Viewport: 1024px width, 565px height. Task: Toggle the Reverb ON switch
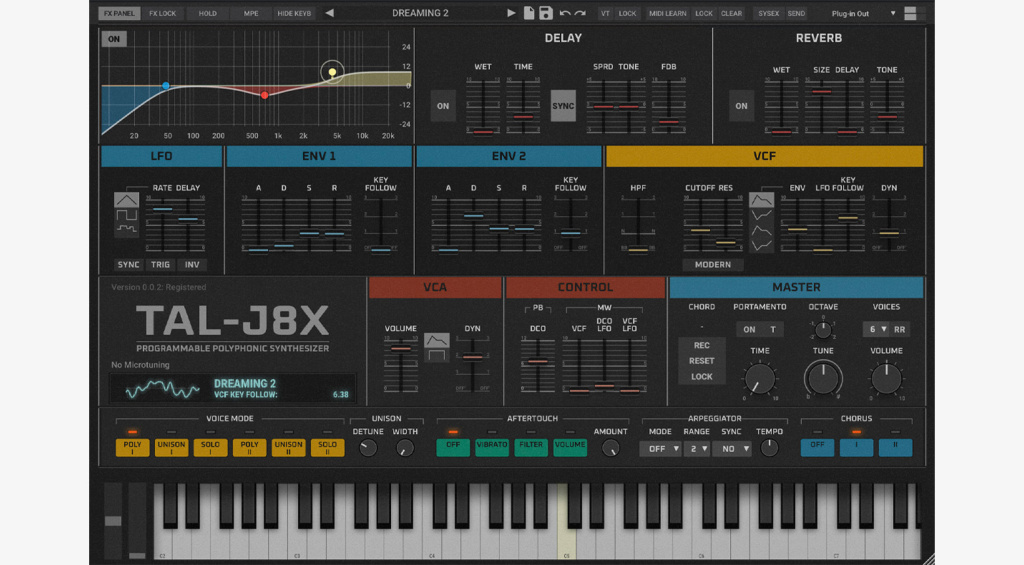(741, 106)
